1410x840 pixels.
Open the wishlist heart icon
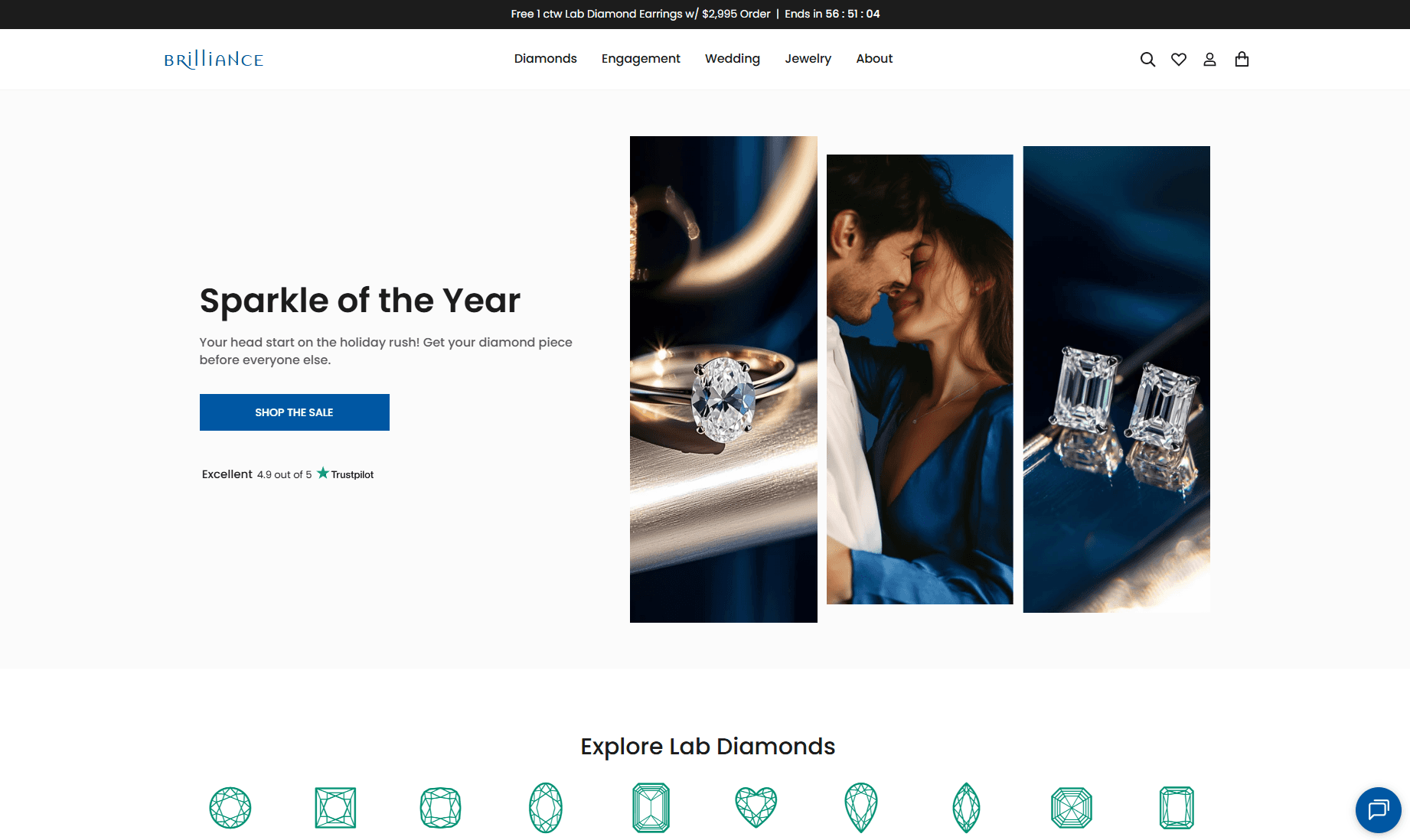click(x=1179, y=60)
